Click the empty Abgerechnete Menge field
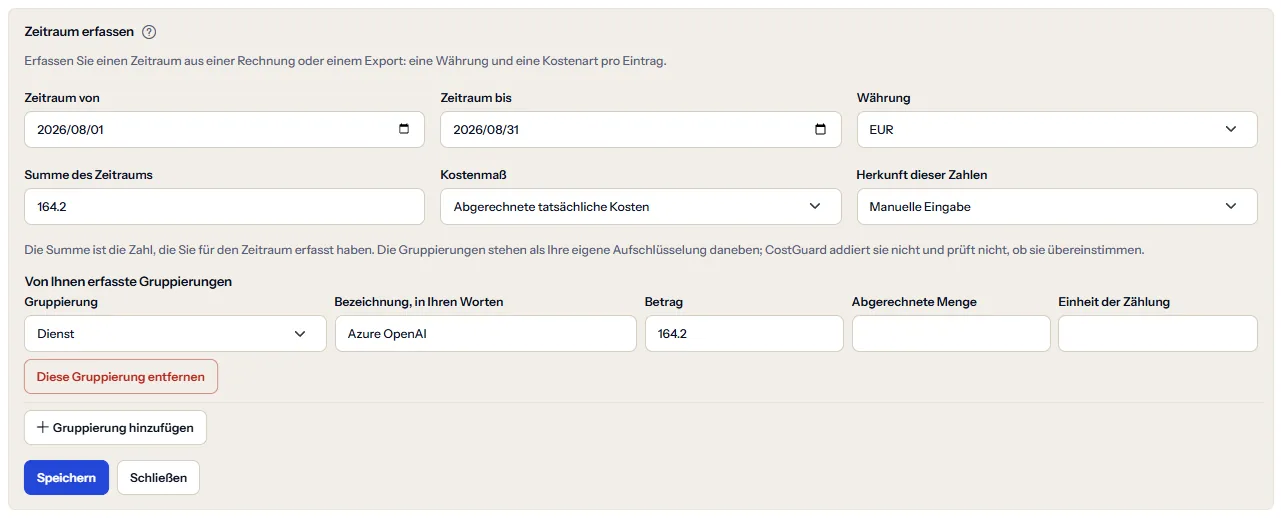The image size is (1281, 518). point(951,333)
